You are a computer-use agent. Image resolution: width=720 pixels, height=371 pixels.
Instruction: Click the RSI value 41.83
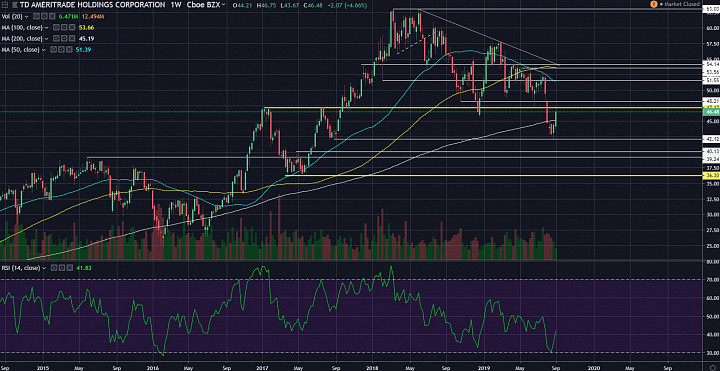pyautogui.click(x=84, y=268)
